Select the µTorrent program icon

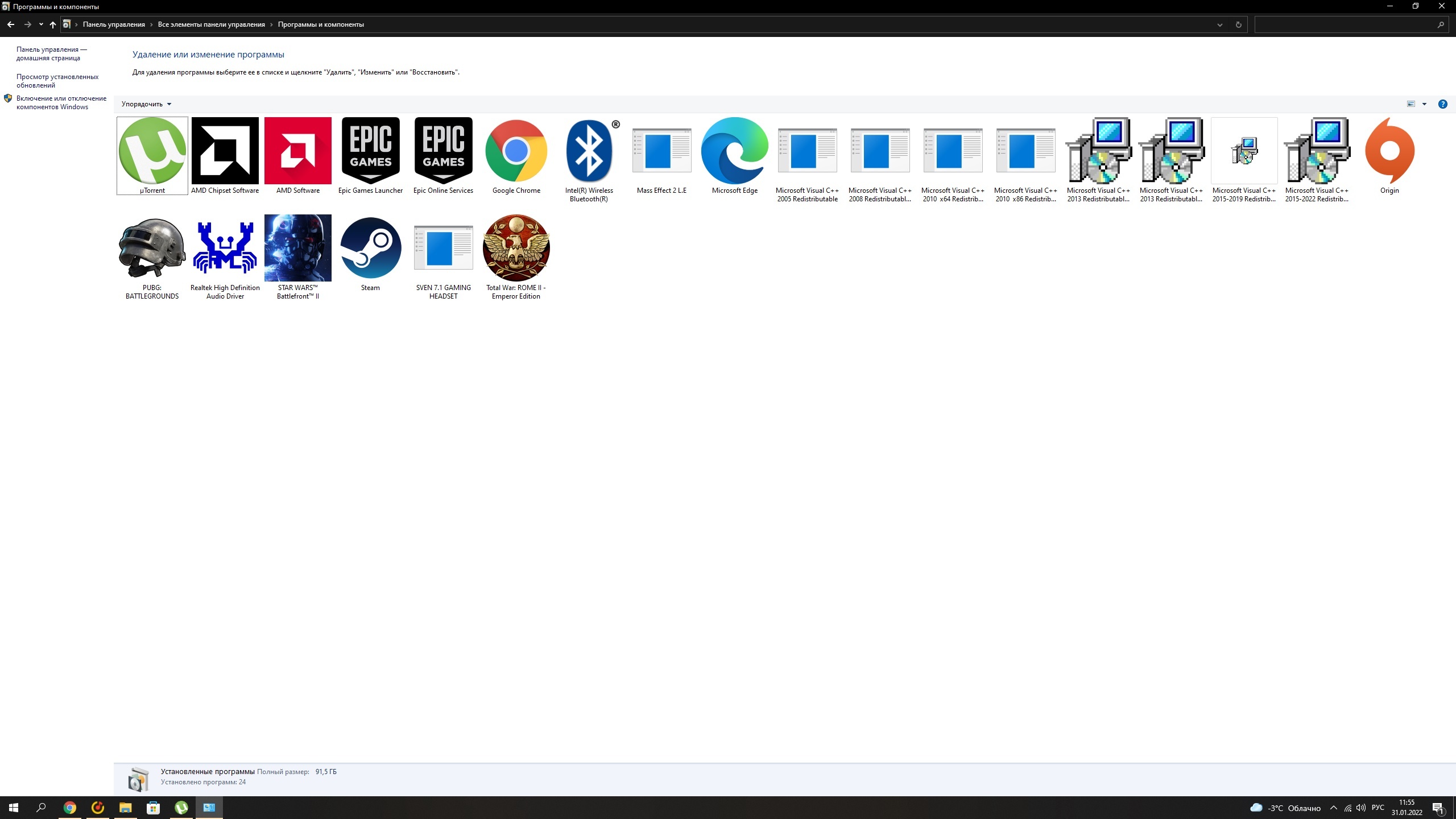152,151
